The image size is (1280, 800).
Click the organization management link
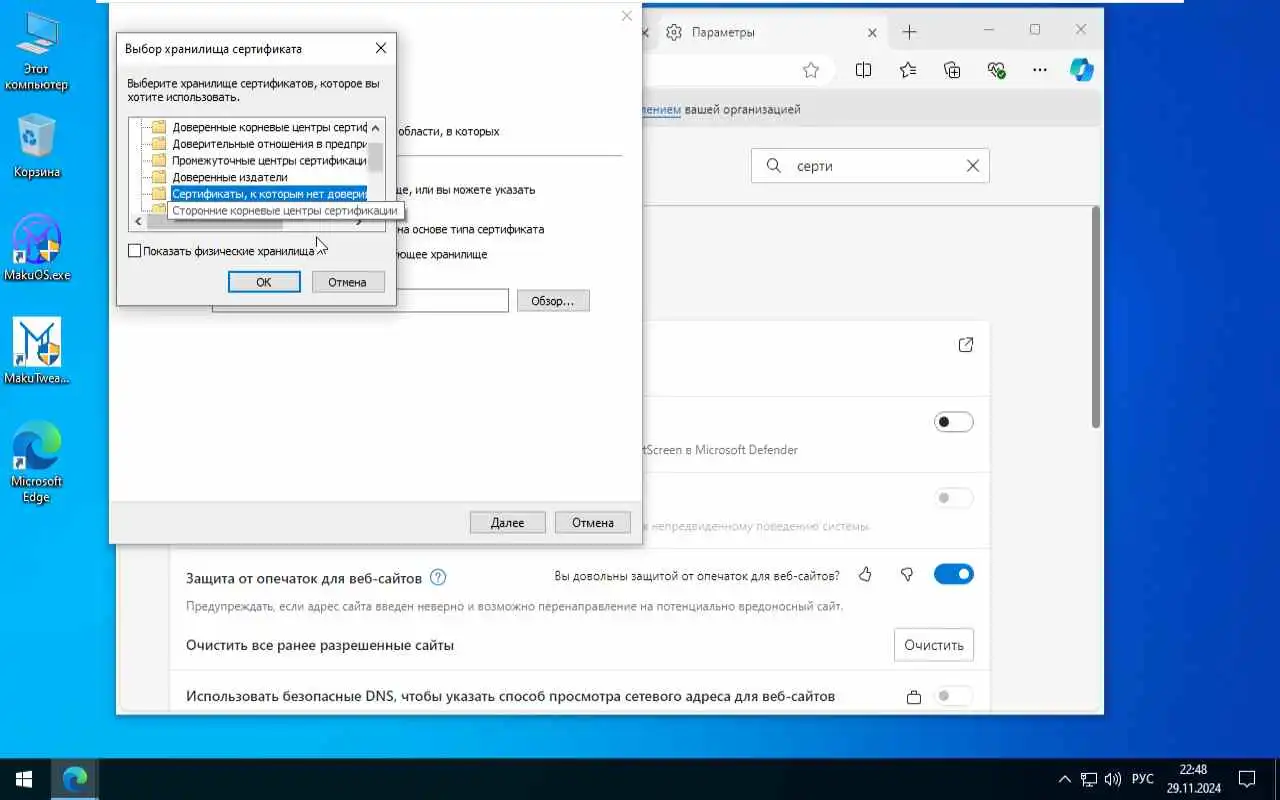[661, 110]
